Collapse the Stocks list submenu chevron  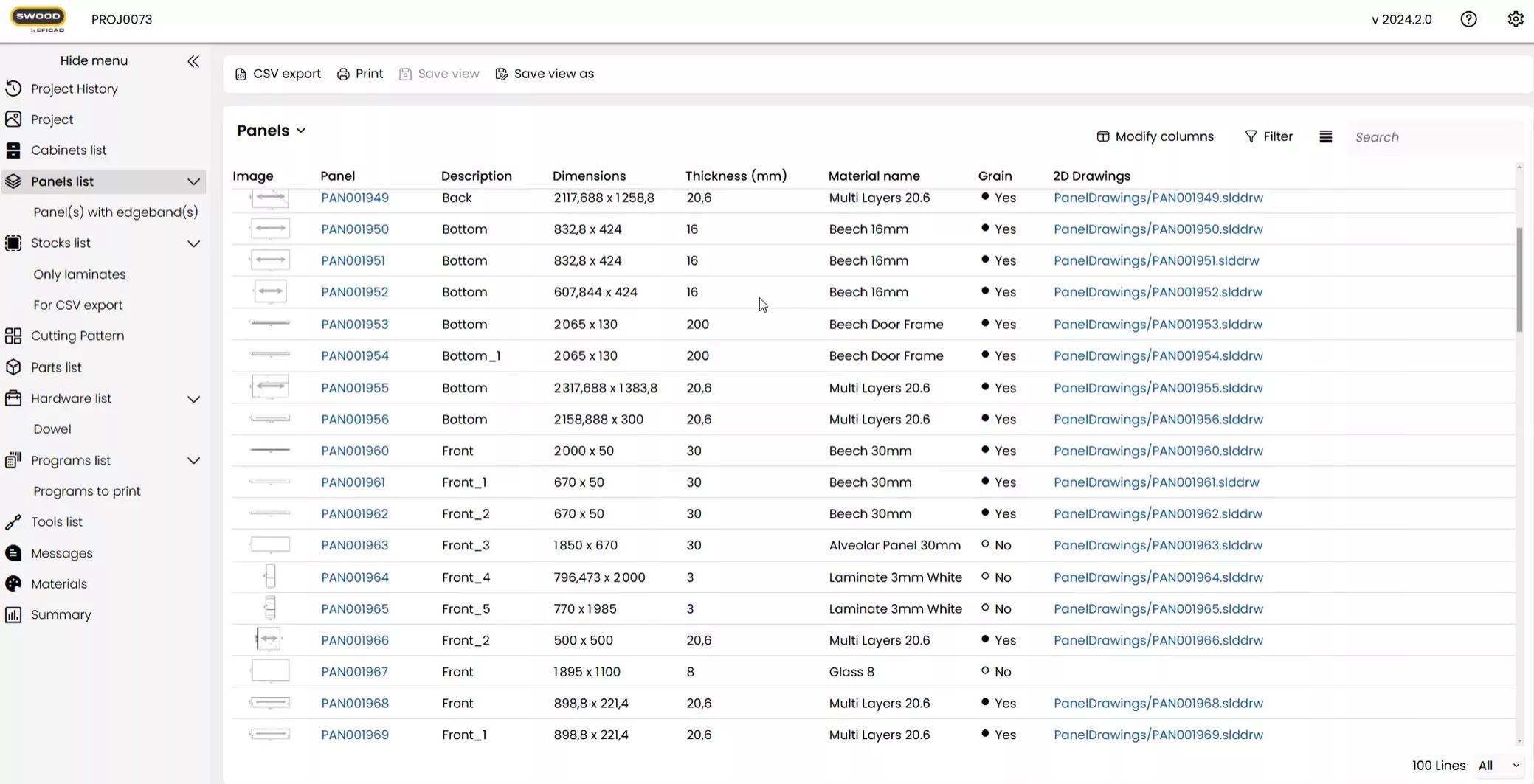coord(193,243)
